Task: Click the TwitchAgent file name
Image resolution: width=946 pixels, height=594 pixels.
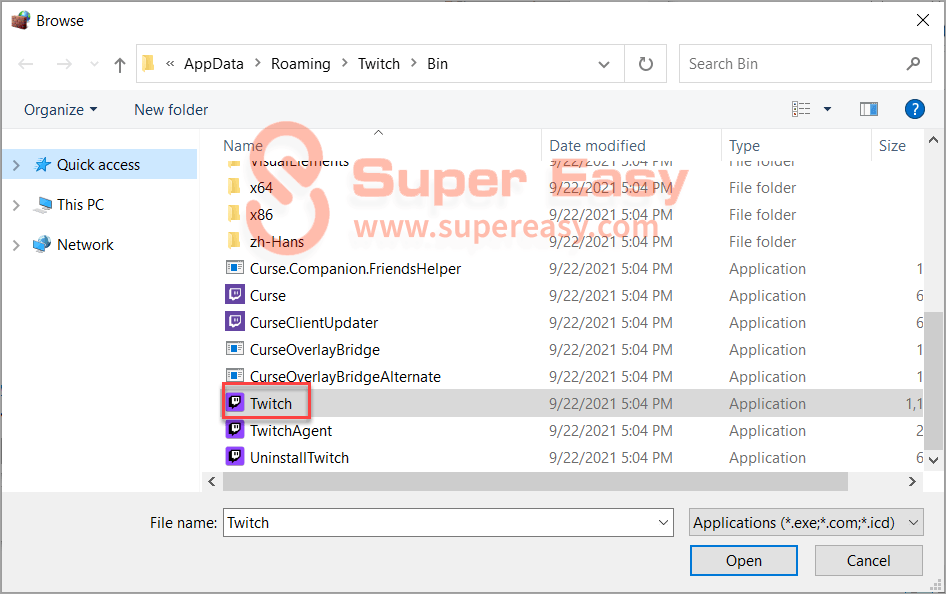Action: point(291,431)
